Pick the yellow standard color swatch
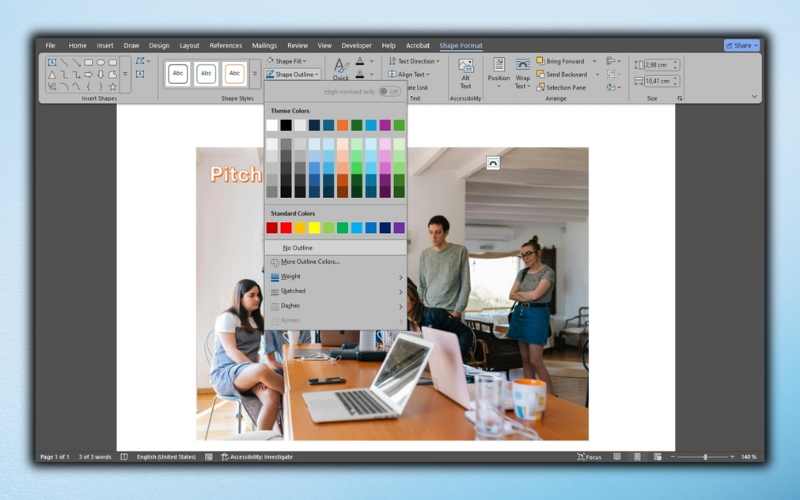 point(314,228)
